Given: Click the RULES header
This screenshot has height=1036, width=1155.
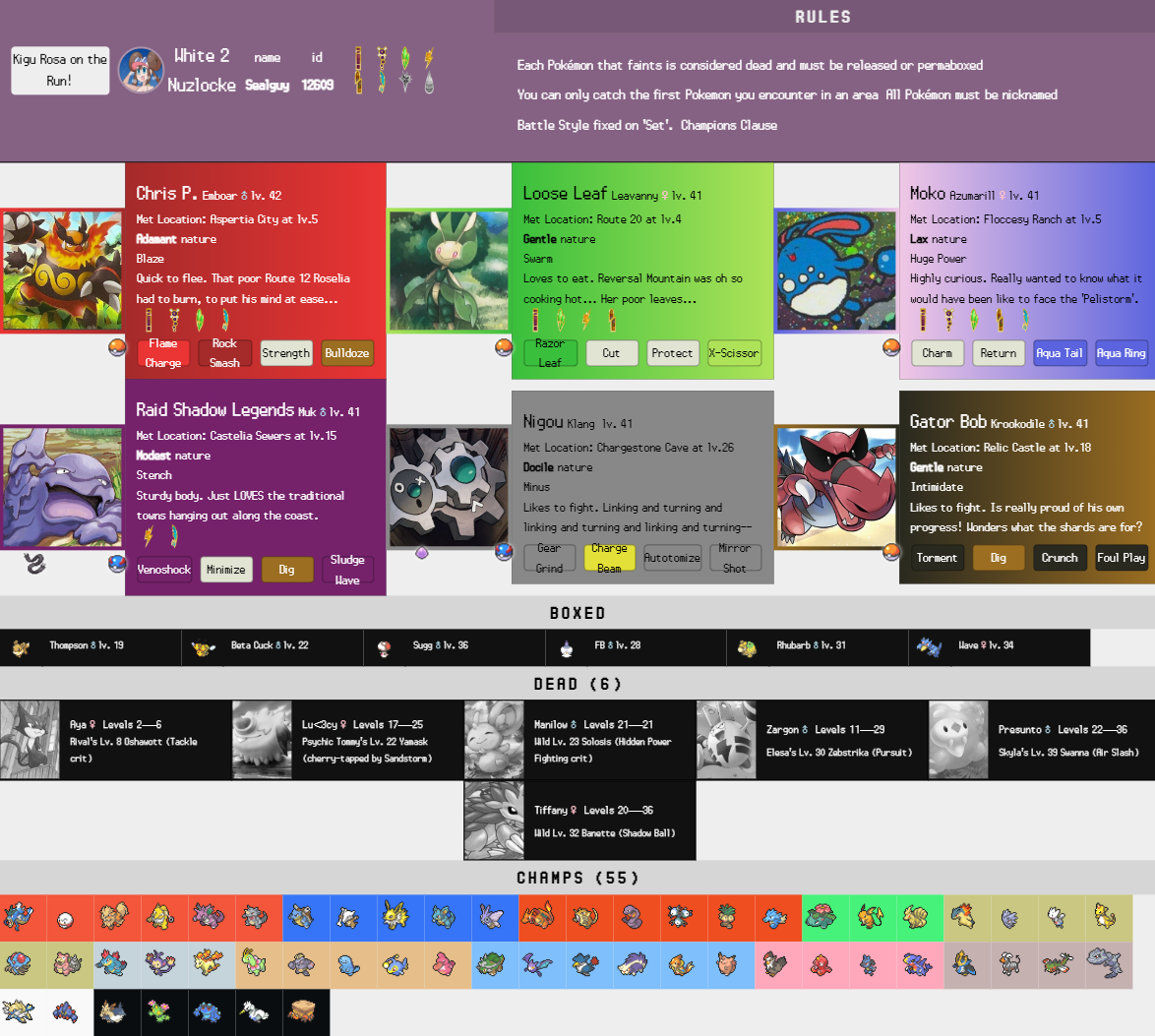Looking at the screenshot, I should tap(822, 16).
